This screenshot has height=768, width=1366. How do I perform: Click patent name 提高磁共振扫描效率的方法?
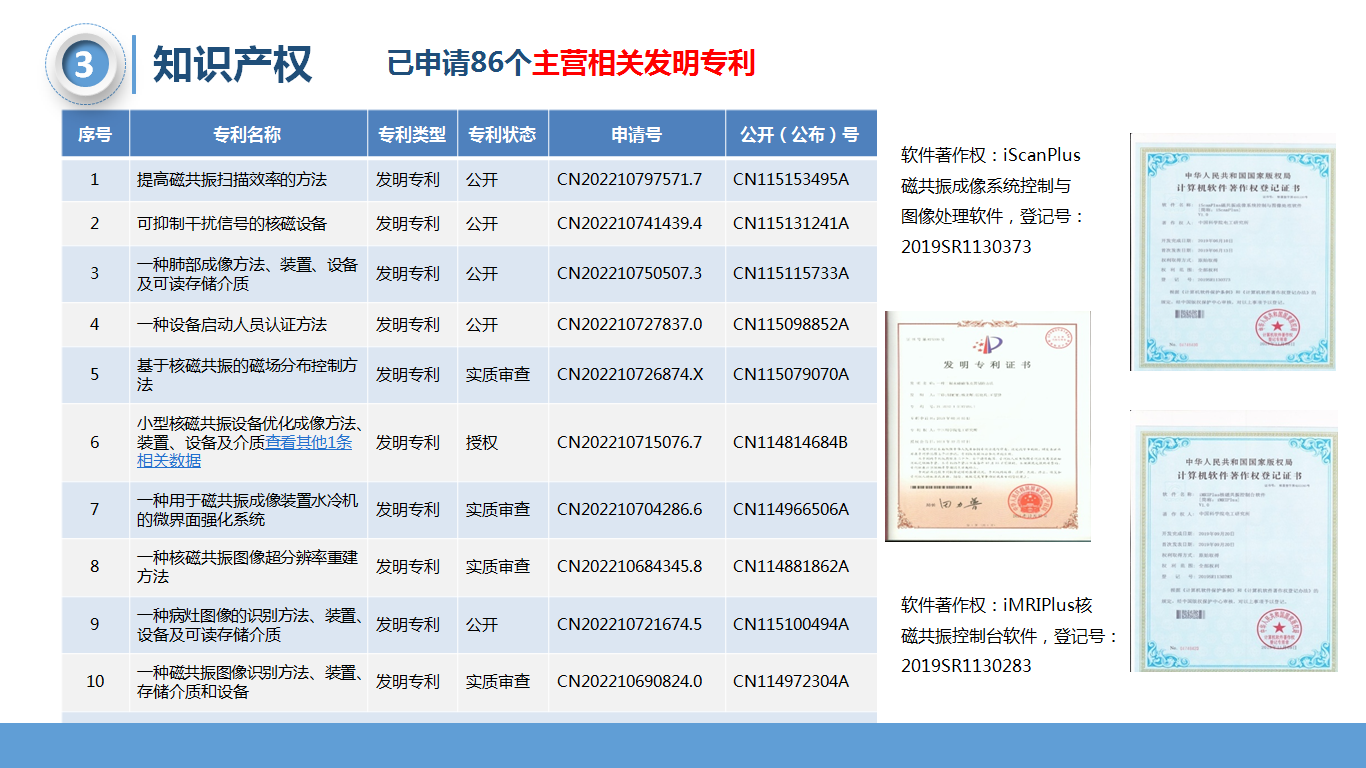tap(232, 180)
